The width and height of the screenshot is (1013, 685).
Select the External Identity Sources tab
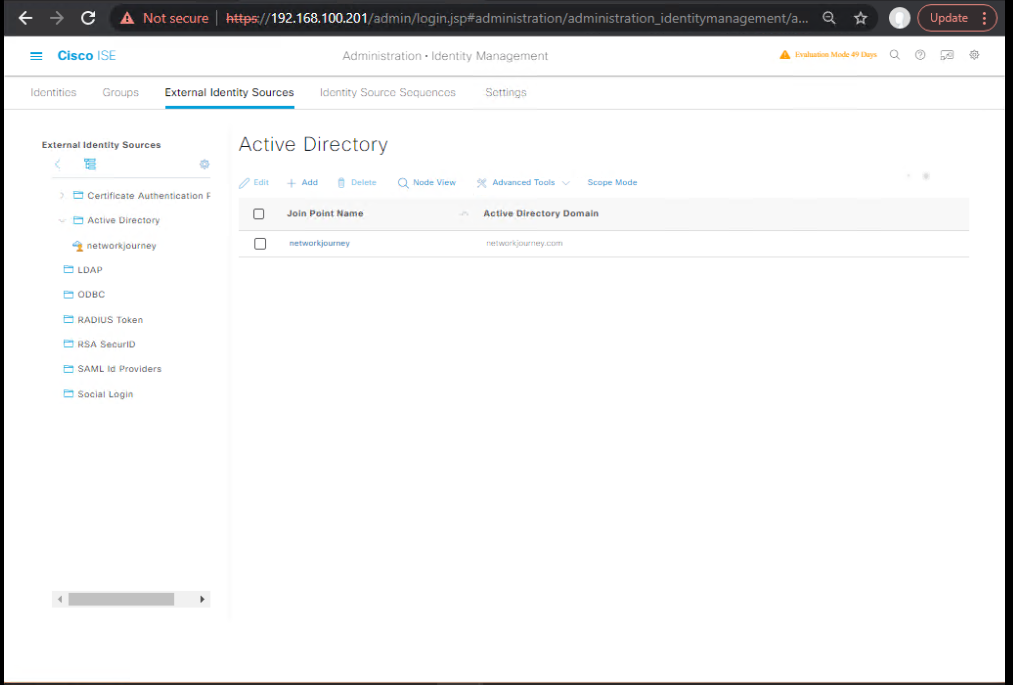coord(229,92)
